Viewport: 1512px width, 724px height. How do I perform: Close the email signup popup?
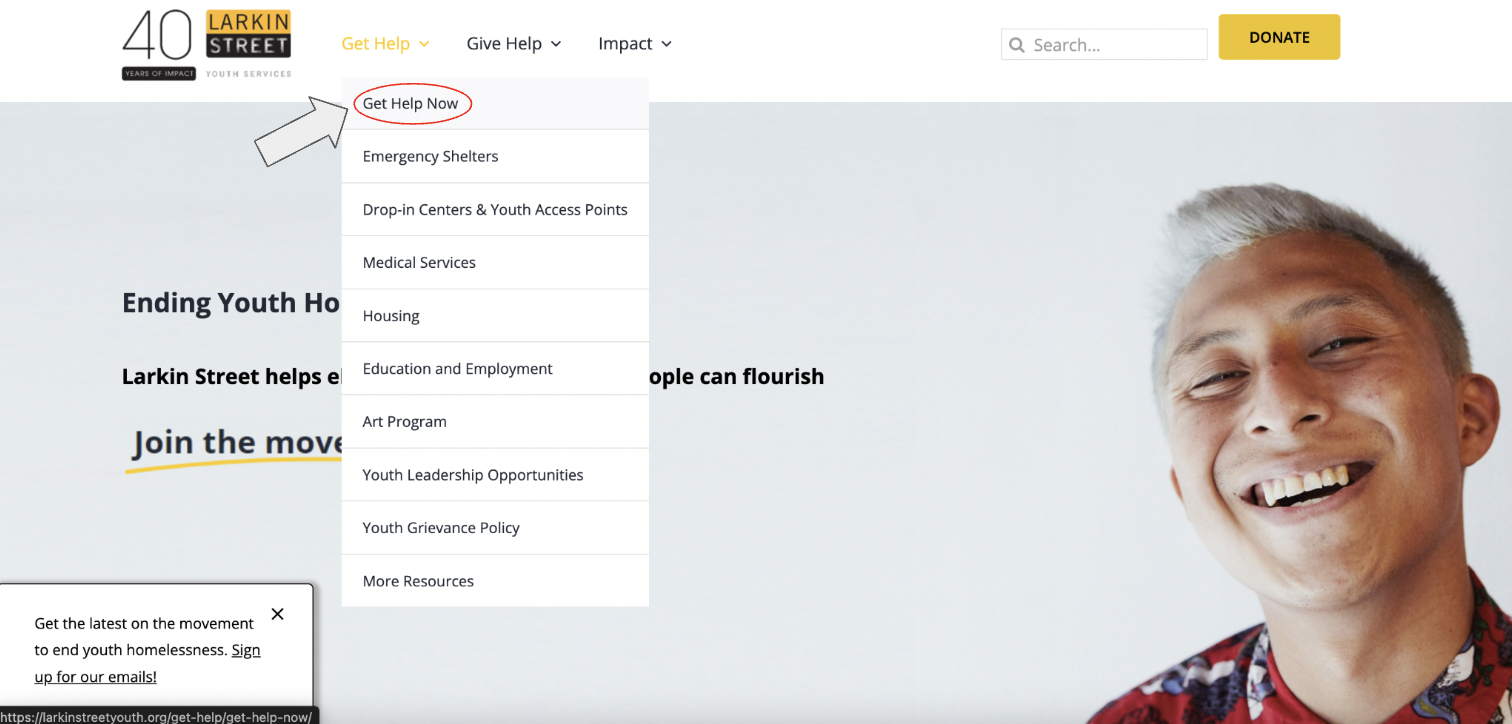point(278,614)
